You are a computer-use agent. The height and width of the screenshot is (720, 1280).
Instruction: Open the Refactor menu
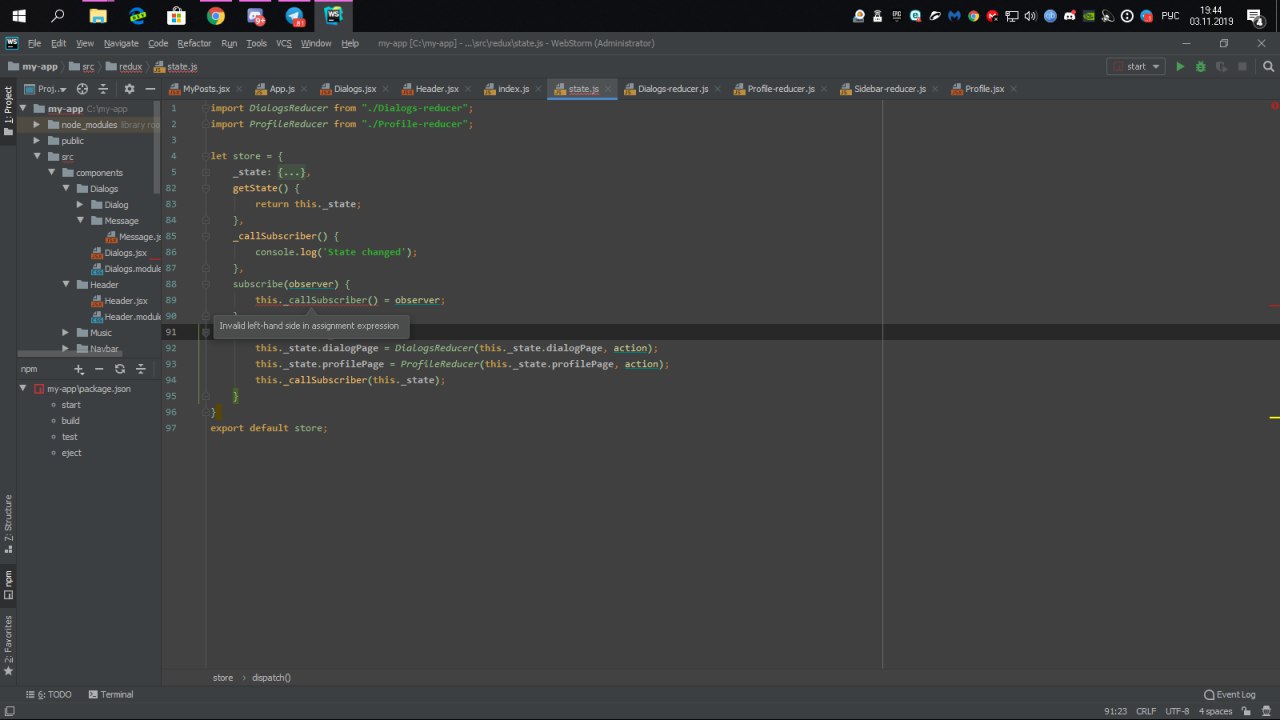point(194,43)
